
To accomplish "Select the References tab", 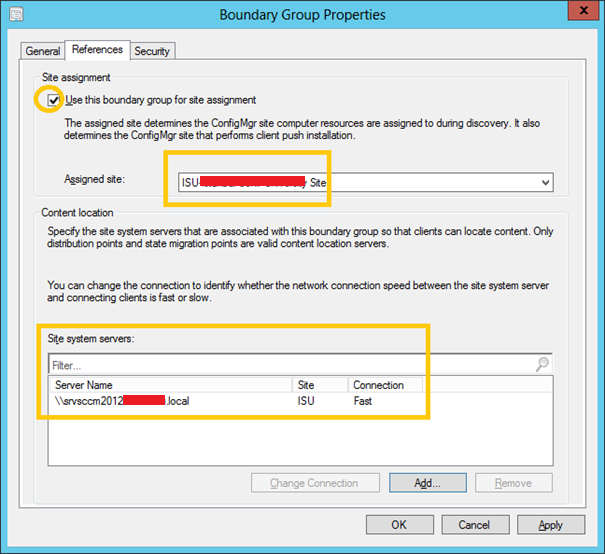I will click(97, 50).
